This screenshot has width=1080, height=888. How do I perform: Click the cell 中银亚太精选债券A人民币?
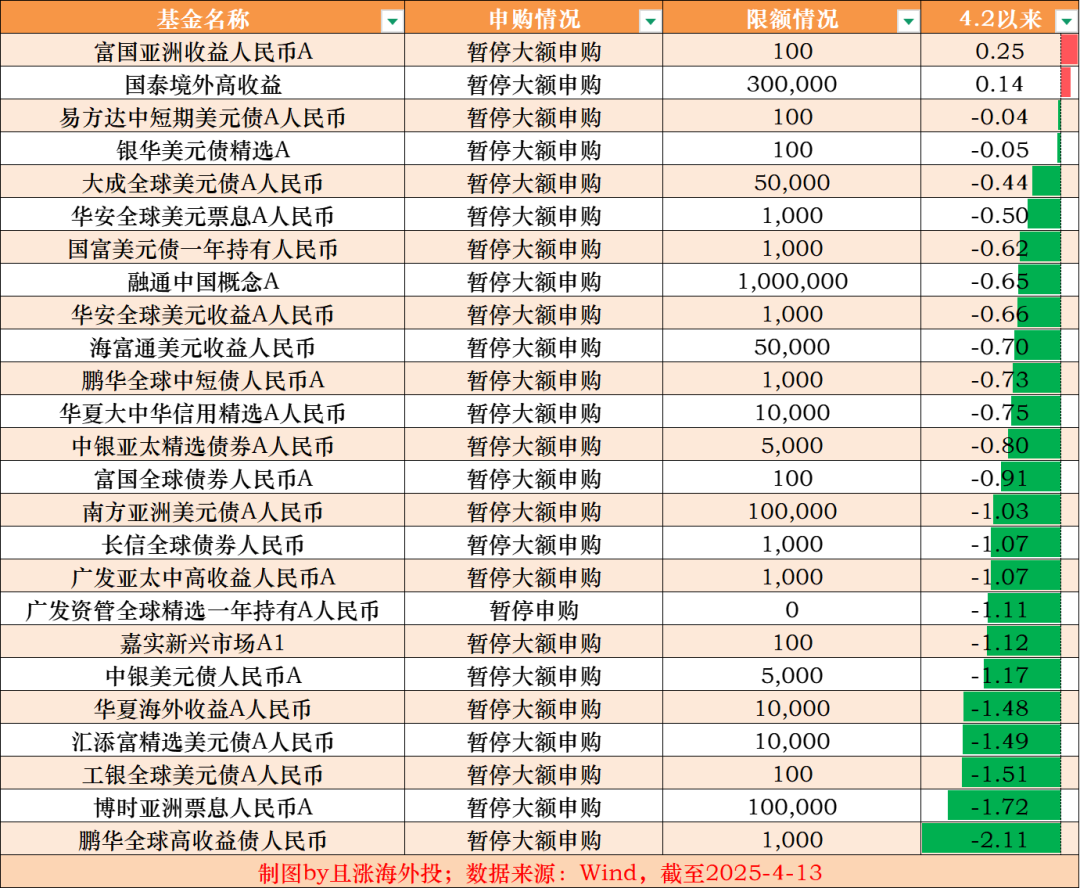202,445
